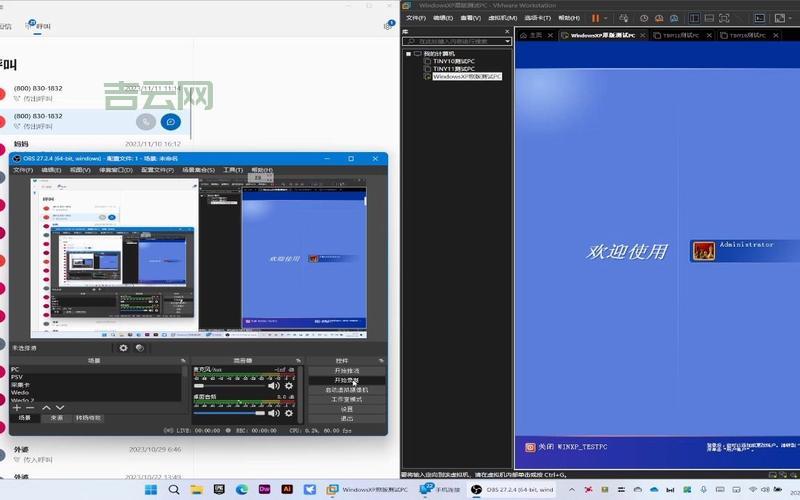Pop out the OBS controls dock
The width and height of the screenshot is (800, 500).
[x=381, y=361]
